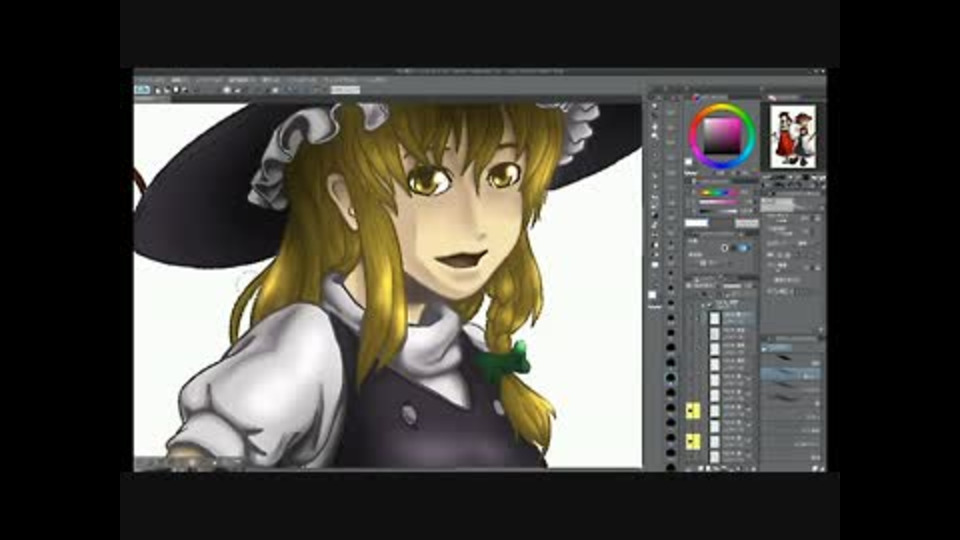960x540 pixels.
Task: Select the Fill bucket tool in the tool palette
Action: tap(654, 245)
